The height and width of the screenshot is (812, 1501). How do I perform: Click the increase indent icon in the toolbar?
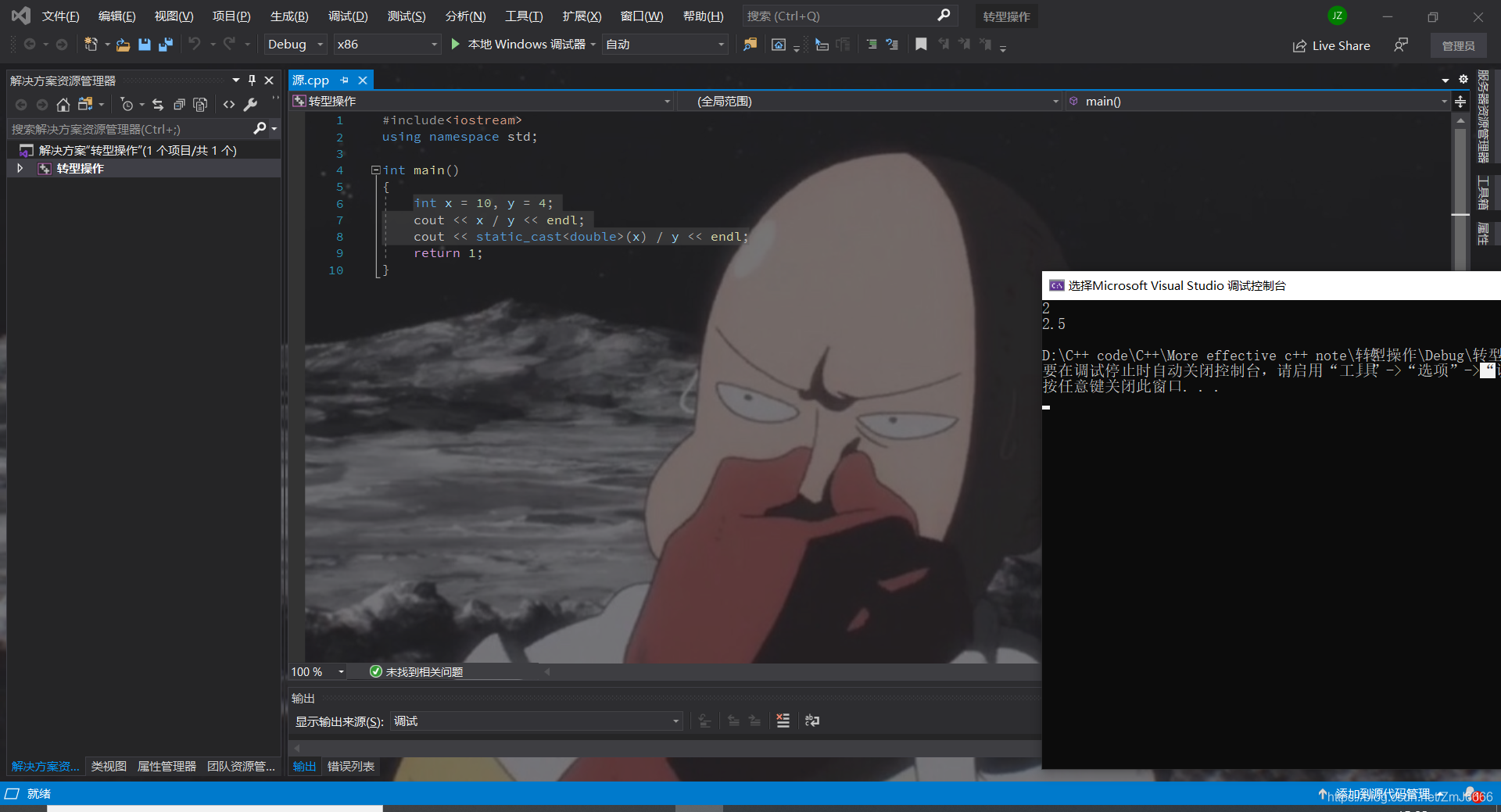tap(872, 45)
